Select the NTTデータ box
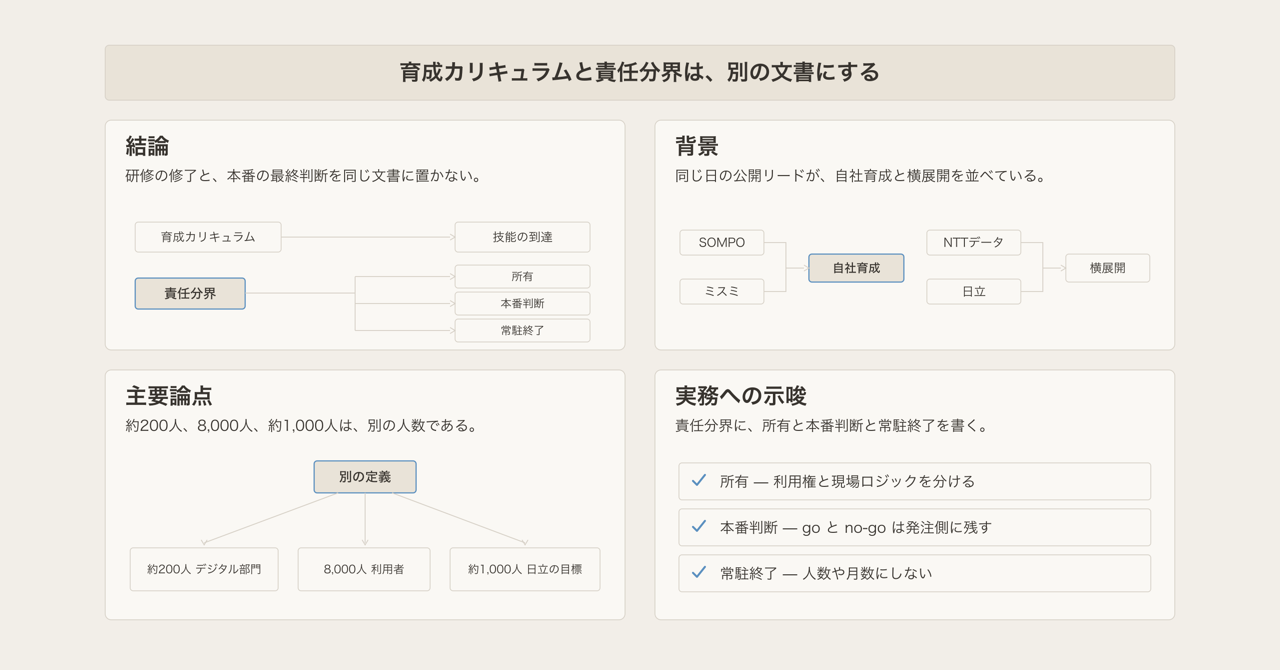The width and height of the screenshot is (1280, 670). pos(973,242)
